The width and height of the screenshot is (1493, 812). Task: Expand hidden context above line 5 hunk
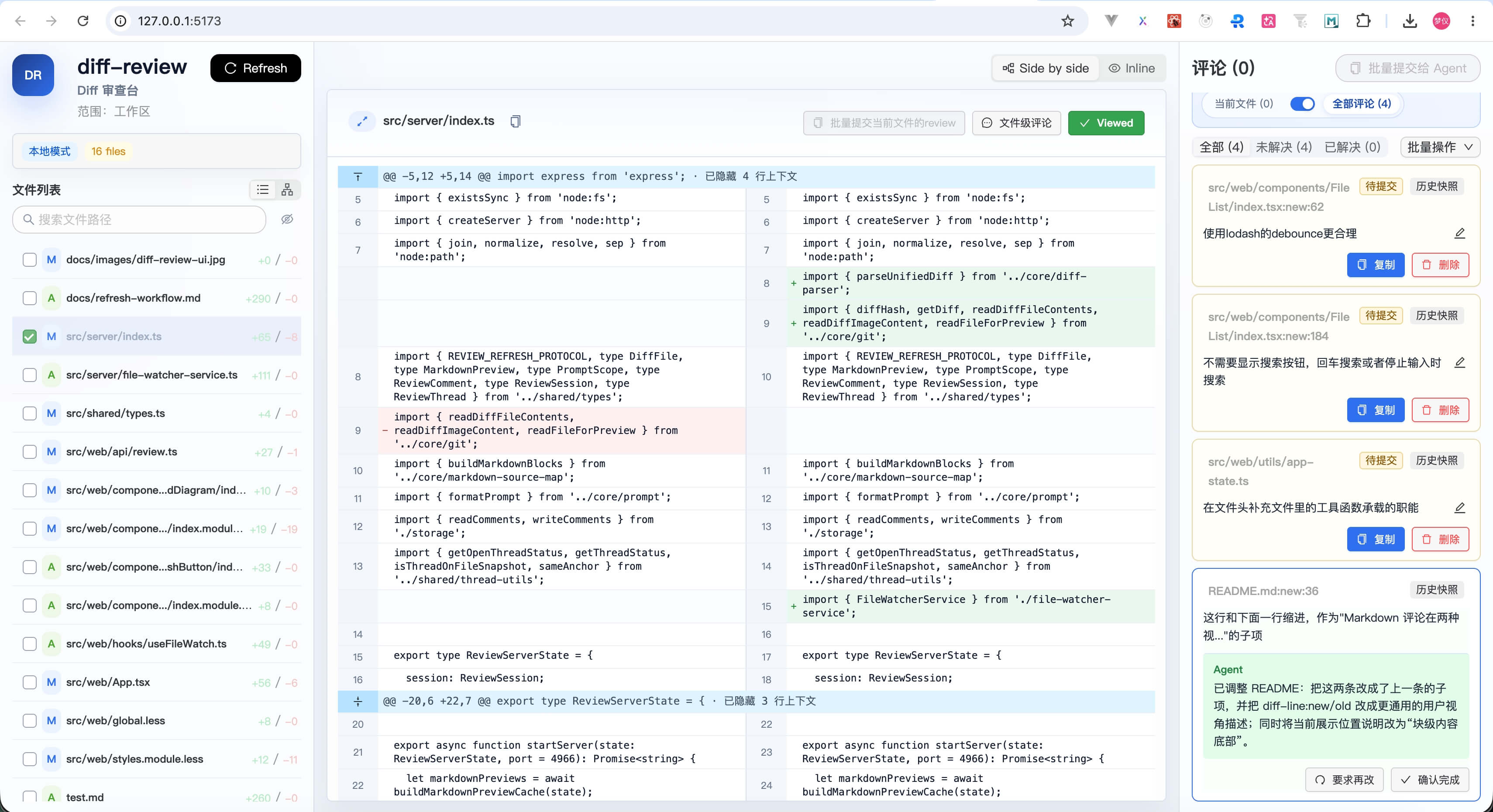(358, 177)
